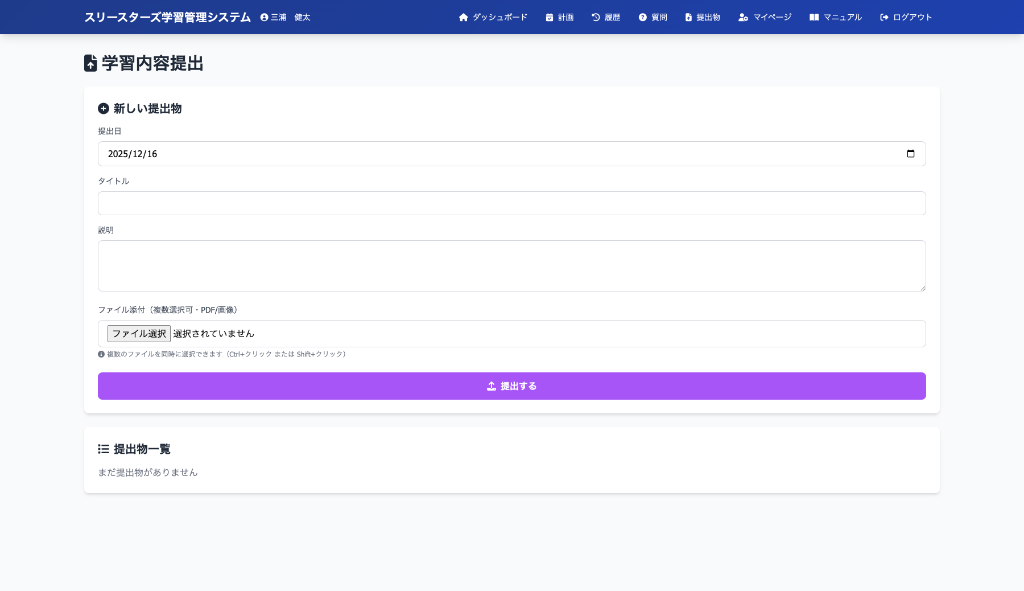Click the history clock icon beside 履歴
The height and width of the screenshot is (591, 1024).
[x=596, y=17]
